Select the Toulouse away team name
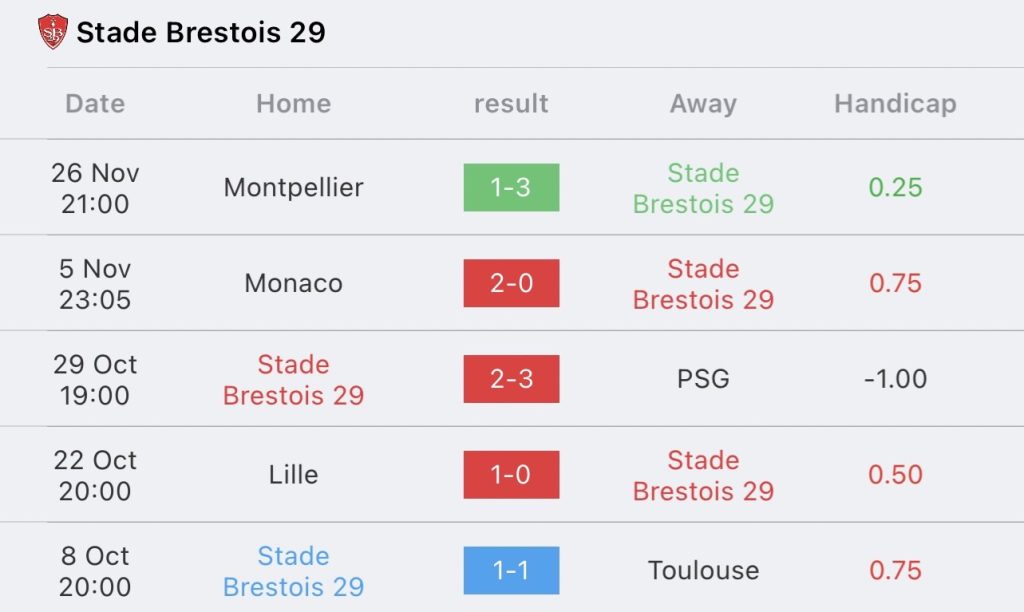Viewport: 1024px width, 612px height. coord(703,570)
